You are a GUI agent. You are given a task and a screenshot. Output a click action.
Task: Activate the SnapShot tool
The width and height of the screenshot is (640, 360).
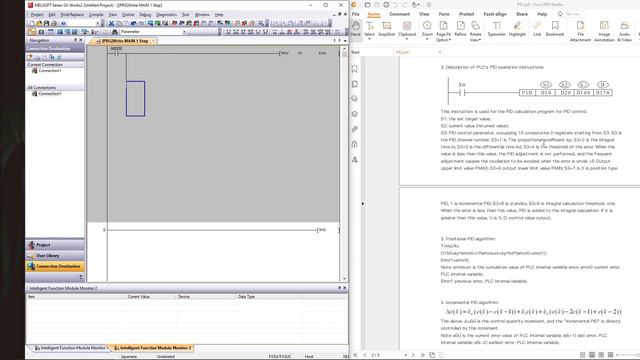[x=386, y=29]
